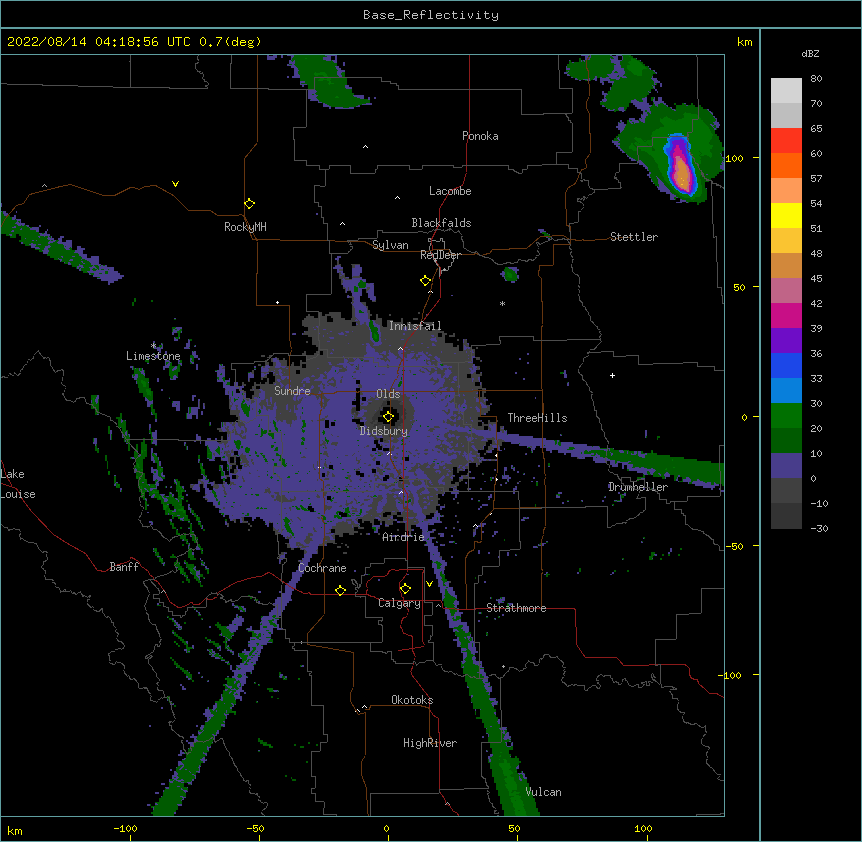This screenshot has width=862, height=842.
Task: Click the Olds city label
Action: pos(388,394)
